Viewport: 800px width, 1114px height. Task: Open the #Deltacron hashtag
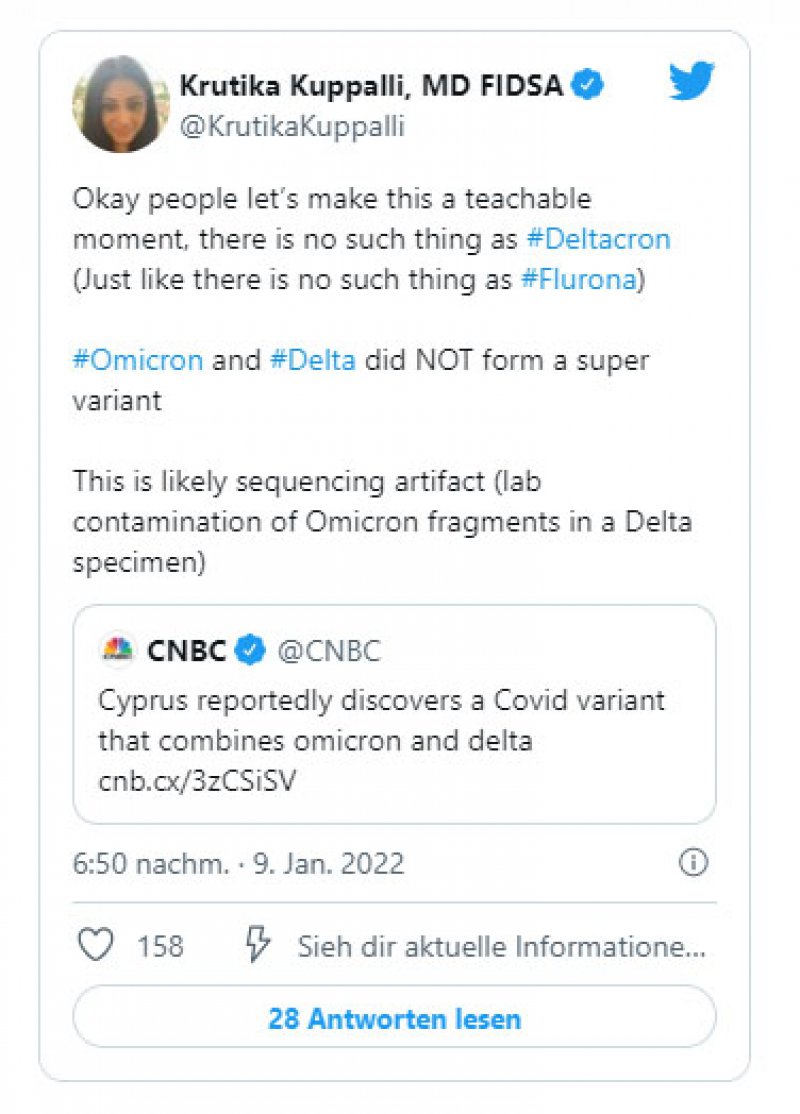[x=597, y=239]
